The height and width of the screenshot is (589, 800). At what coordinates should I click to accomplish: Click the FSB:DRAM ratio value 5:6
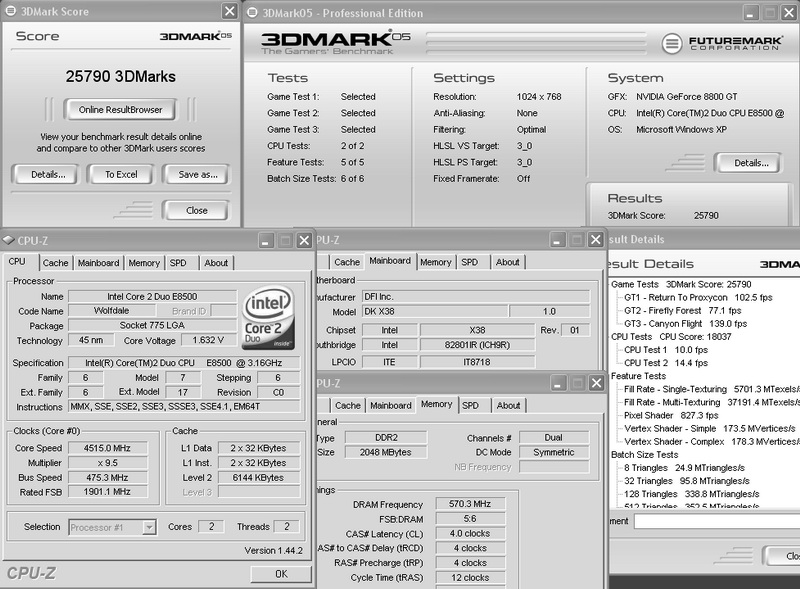tap(470, 519)
